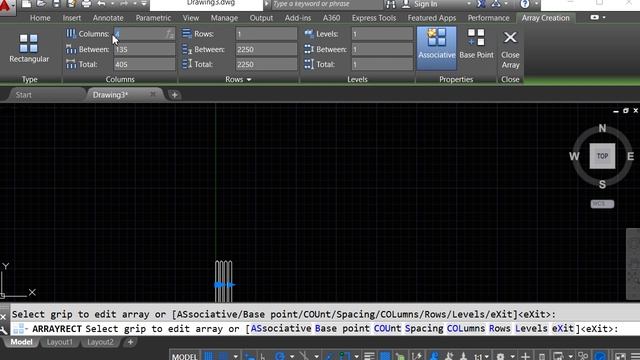640x360 pixels.
Task: Click the Rows Total field with 2250
Action: (x=266, y=64)
